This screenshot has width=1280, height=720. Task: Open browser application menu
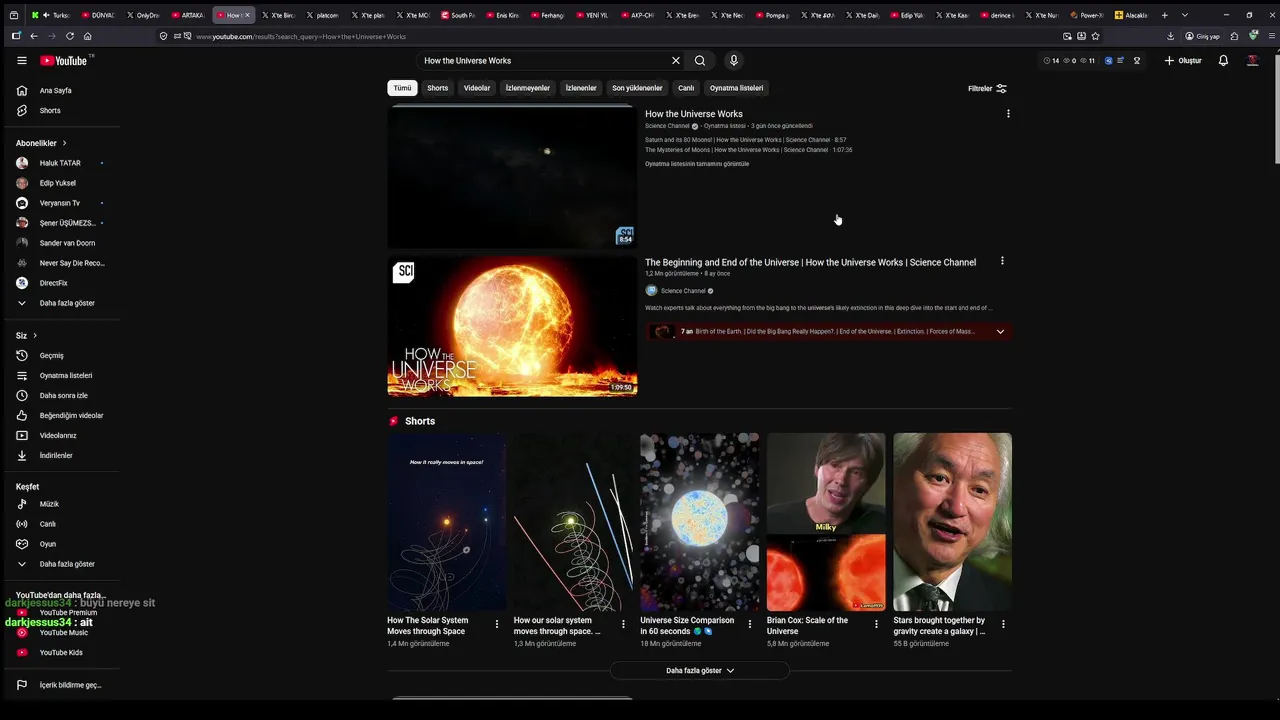click(1272, 36)
